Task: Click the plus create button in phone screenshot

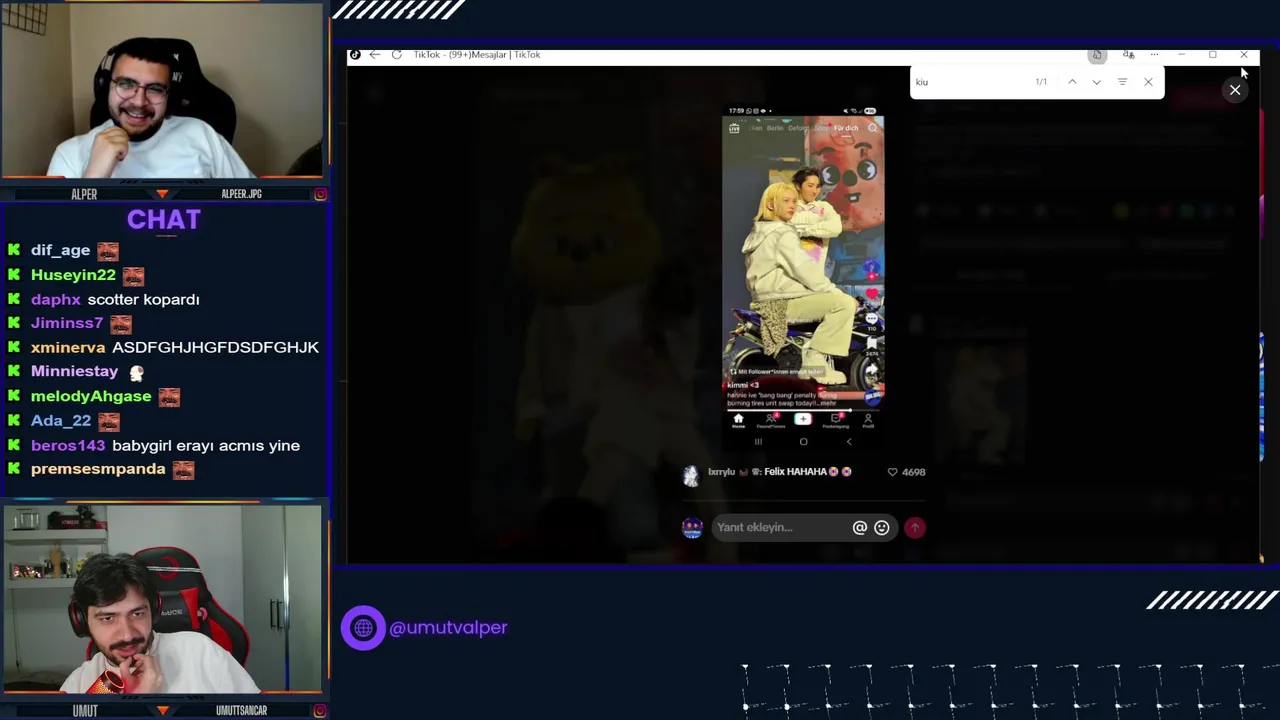Action: tap(803, 419)
